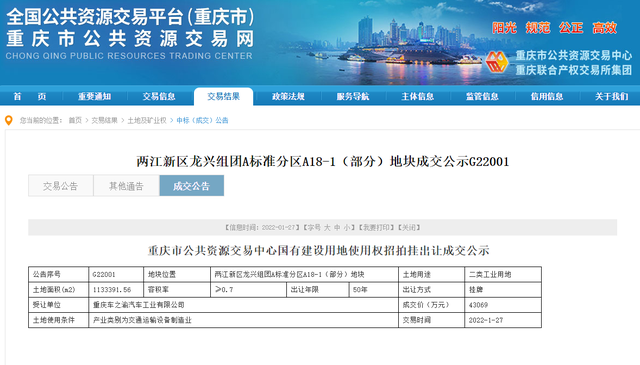Go to the 交易信息 menu
640x365 pixels.
coord(159,97)
